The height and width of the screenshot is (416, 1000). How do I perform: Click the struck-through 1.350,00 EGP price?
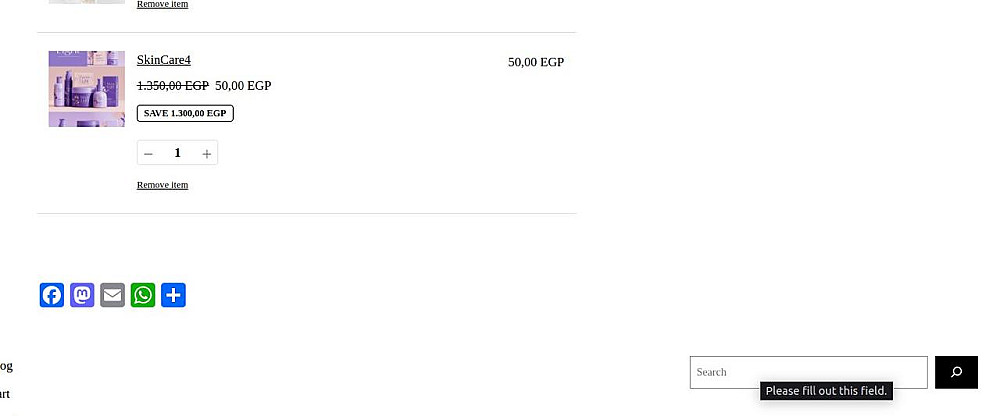(x=172, y=86)
